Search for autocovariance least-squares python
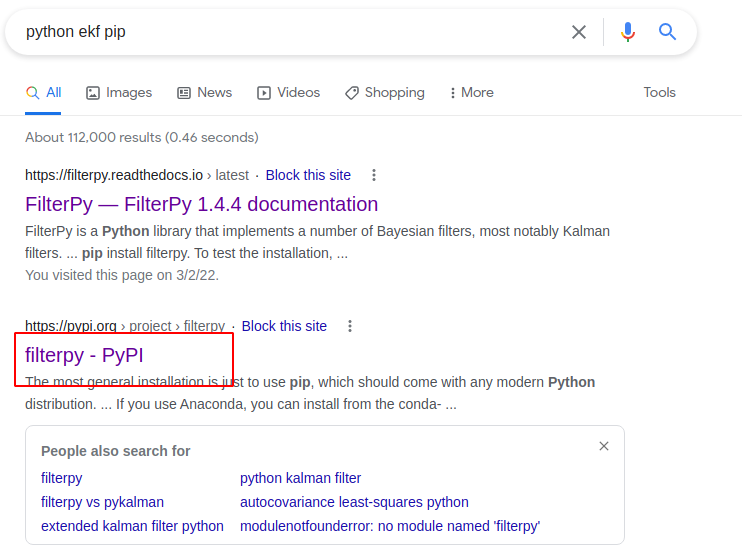Viewport: 742px width, 559px height. coord(354,502)
